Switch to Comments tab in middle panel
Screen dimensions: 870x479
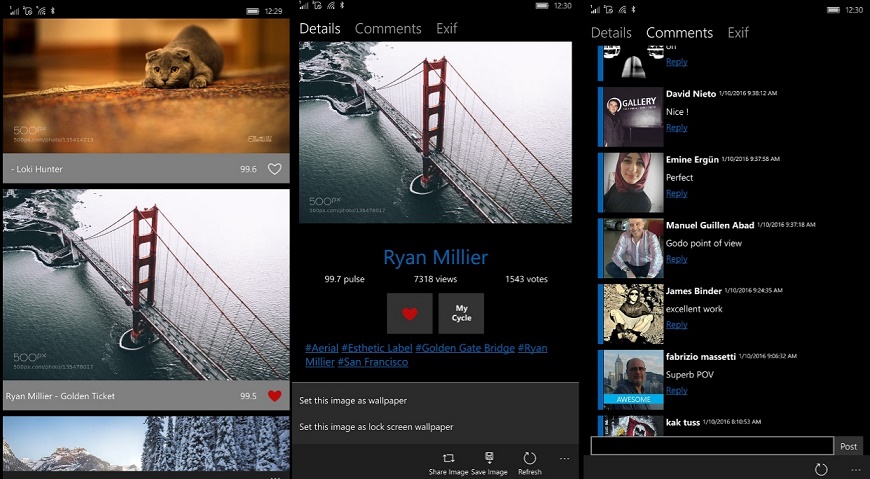(388, 29)
